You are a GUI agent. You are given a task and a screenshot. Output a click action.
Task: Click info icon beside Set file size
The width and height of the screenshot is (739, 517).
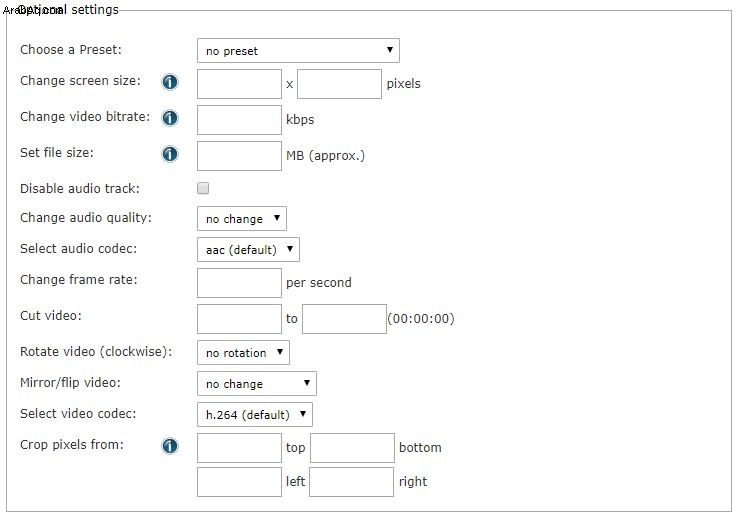[x=170, y=154]
